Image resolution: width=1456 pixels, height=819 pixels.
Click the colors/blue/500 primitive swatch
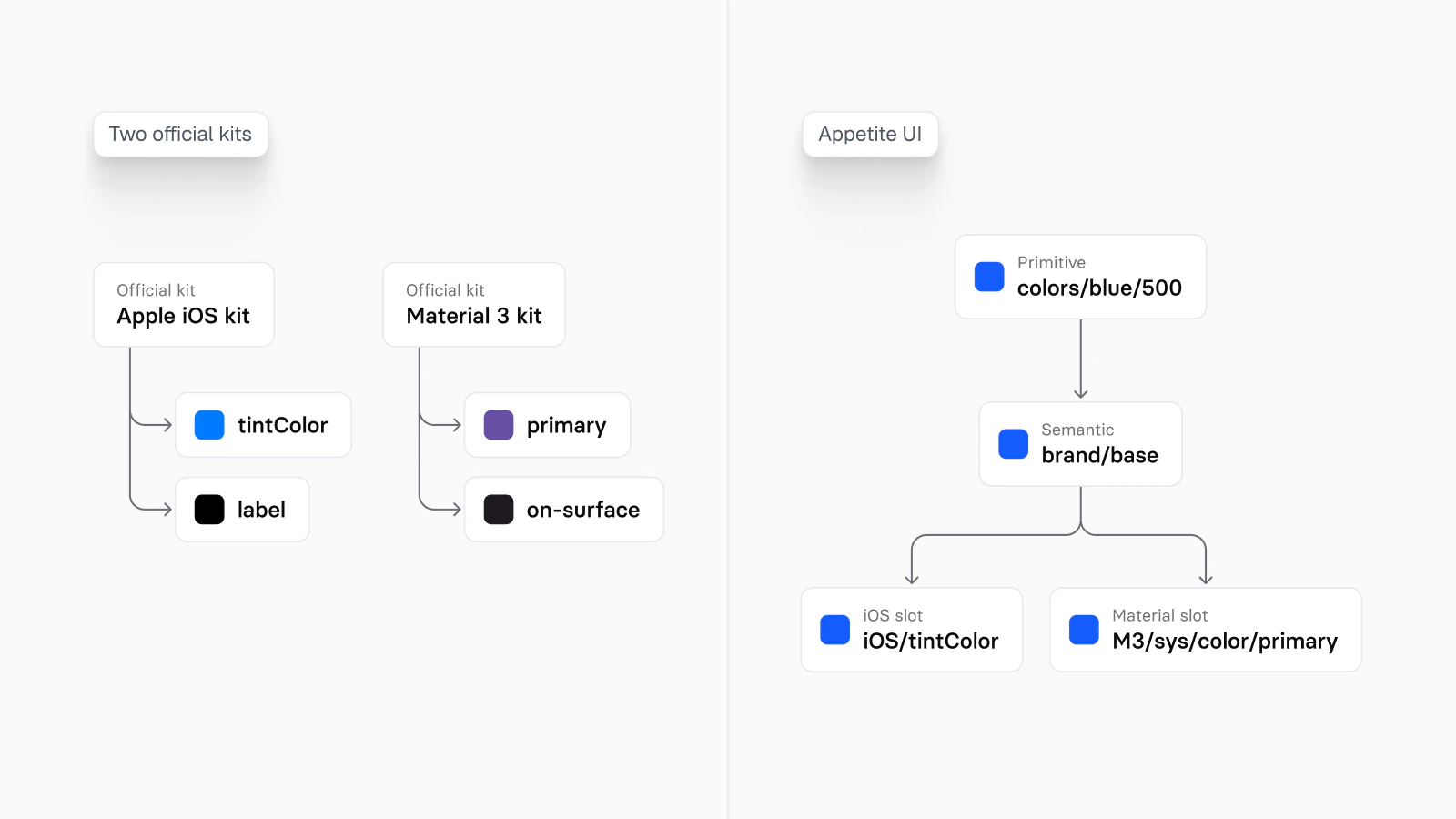coord(989,277)
